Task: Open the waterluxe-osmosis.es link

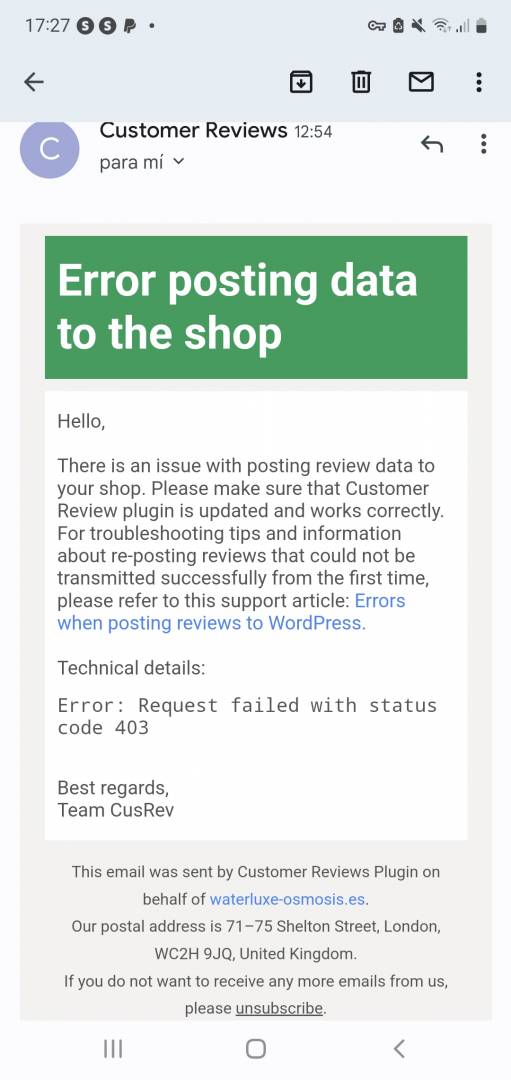Action: pos(289,899)
